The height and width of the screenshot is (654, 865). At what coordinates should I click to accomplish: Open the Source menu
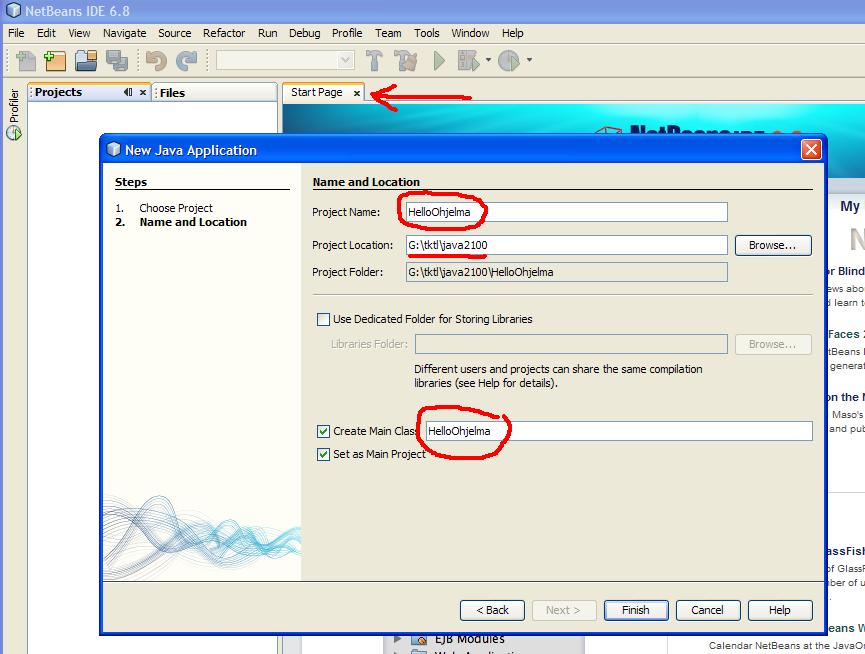(x=174, y=33)
